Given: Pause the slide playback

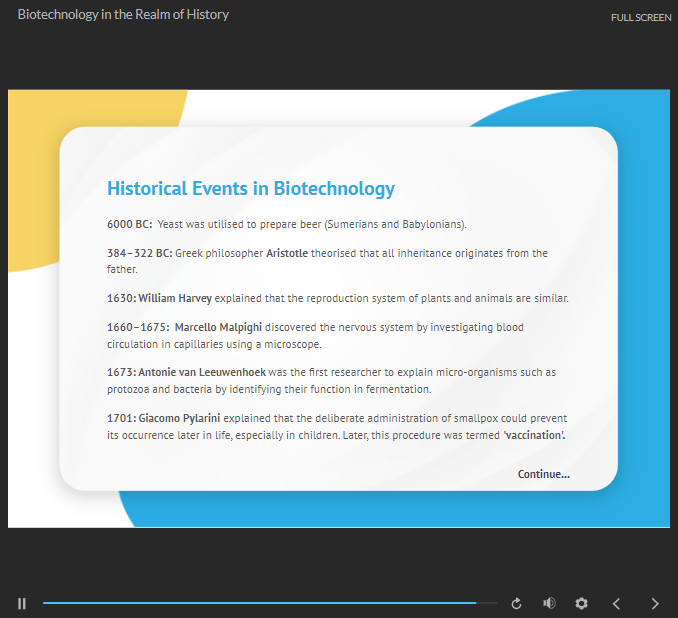Looking at the screenshot, I should (x=22, y=603).
